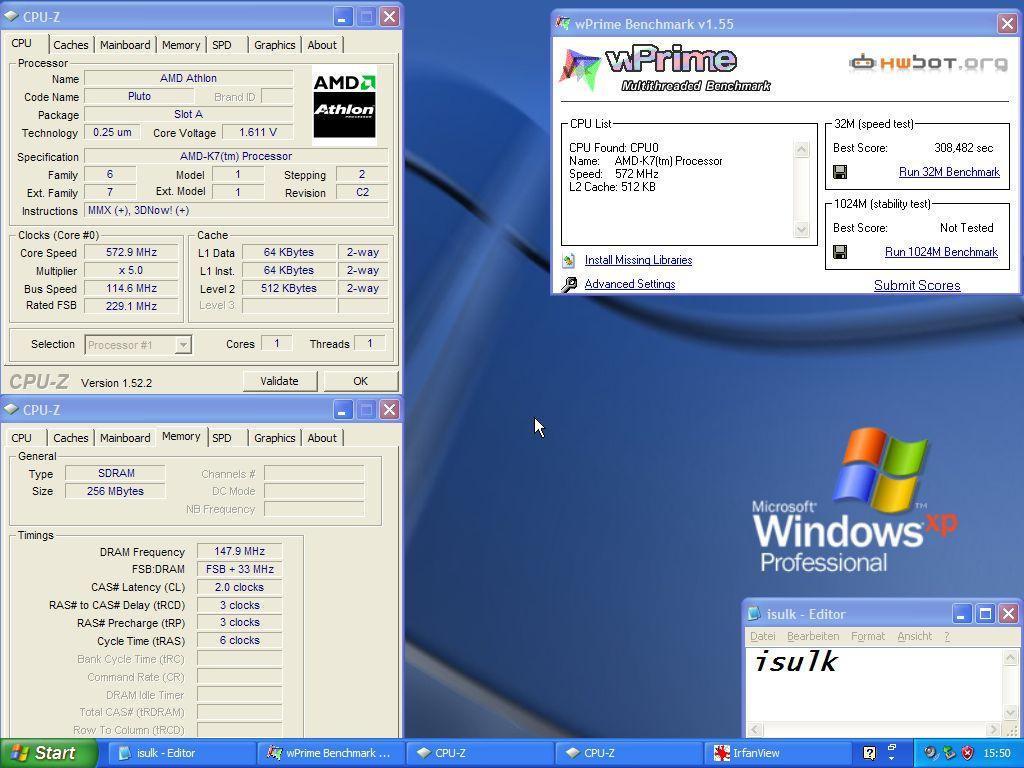Click the wPrime title bar icon
Image resolution: width=1024 pixels, height=768 pixels.
coord(563,24)
